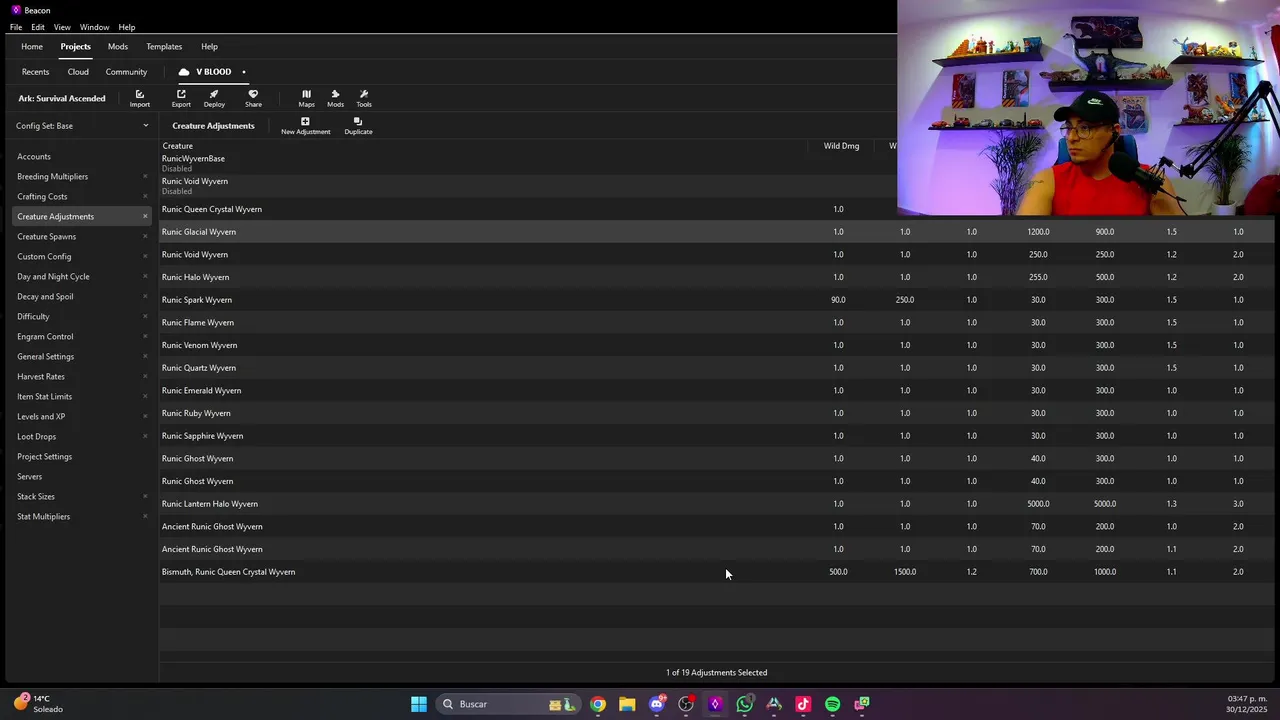The height and width of the screenshot is (720, 1280).
Task: Remove Breeding Multipliers with its x icon
Action: [x=145, y=177]
